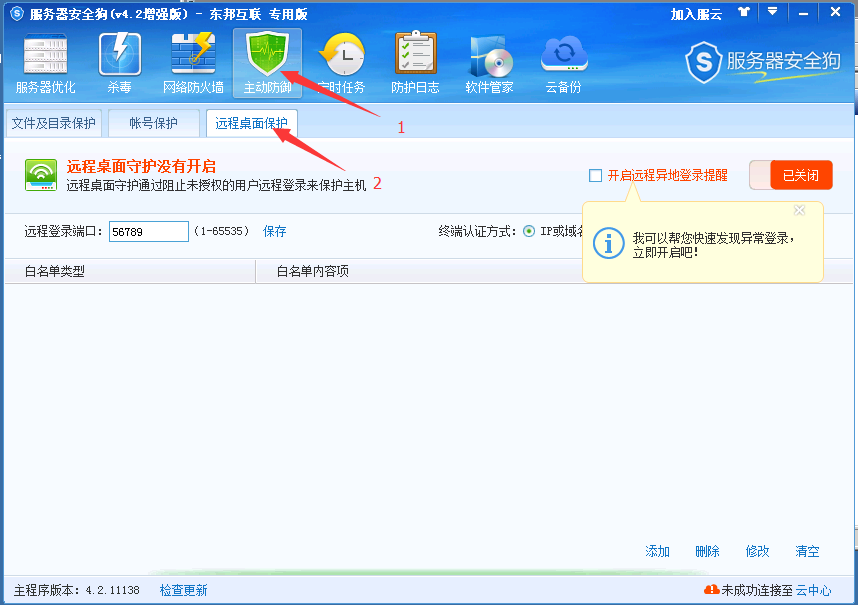
Task: Open the 防护日志 protection log clipboard icon
Action: click(x=415, y=53)
